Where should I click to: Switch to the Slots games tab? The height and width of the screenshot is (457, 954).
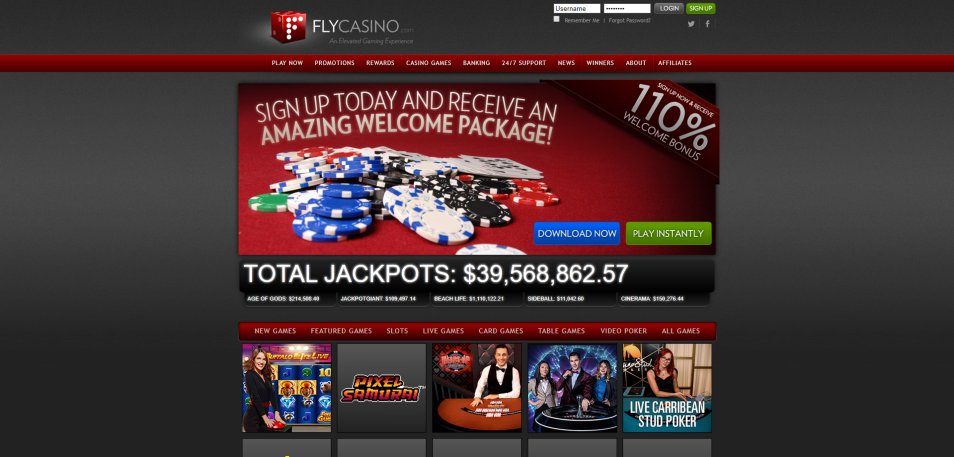pos(397,331)
